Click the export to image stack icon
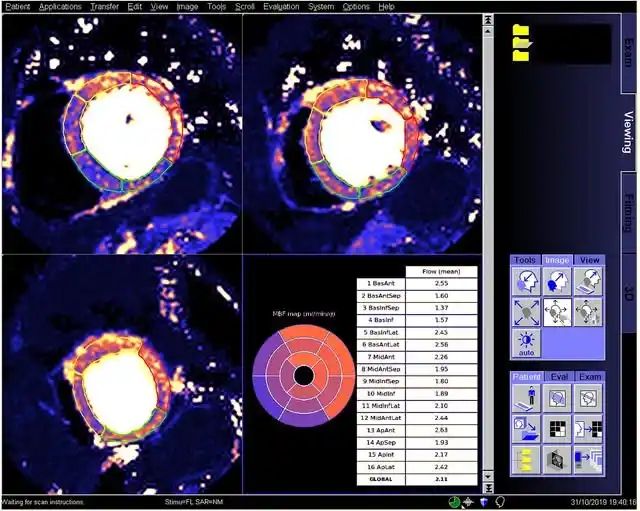 [588, 460]
